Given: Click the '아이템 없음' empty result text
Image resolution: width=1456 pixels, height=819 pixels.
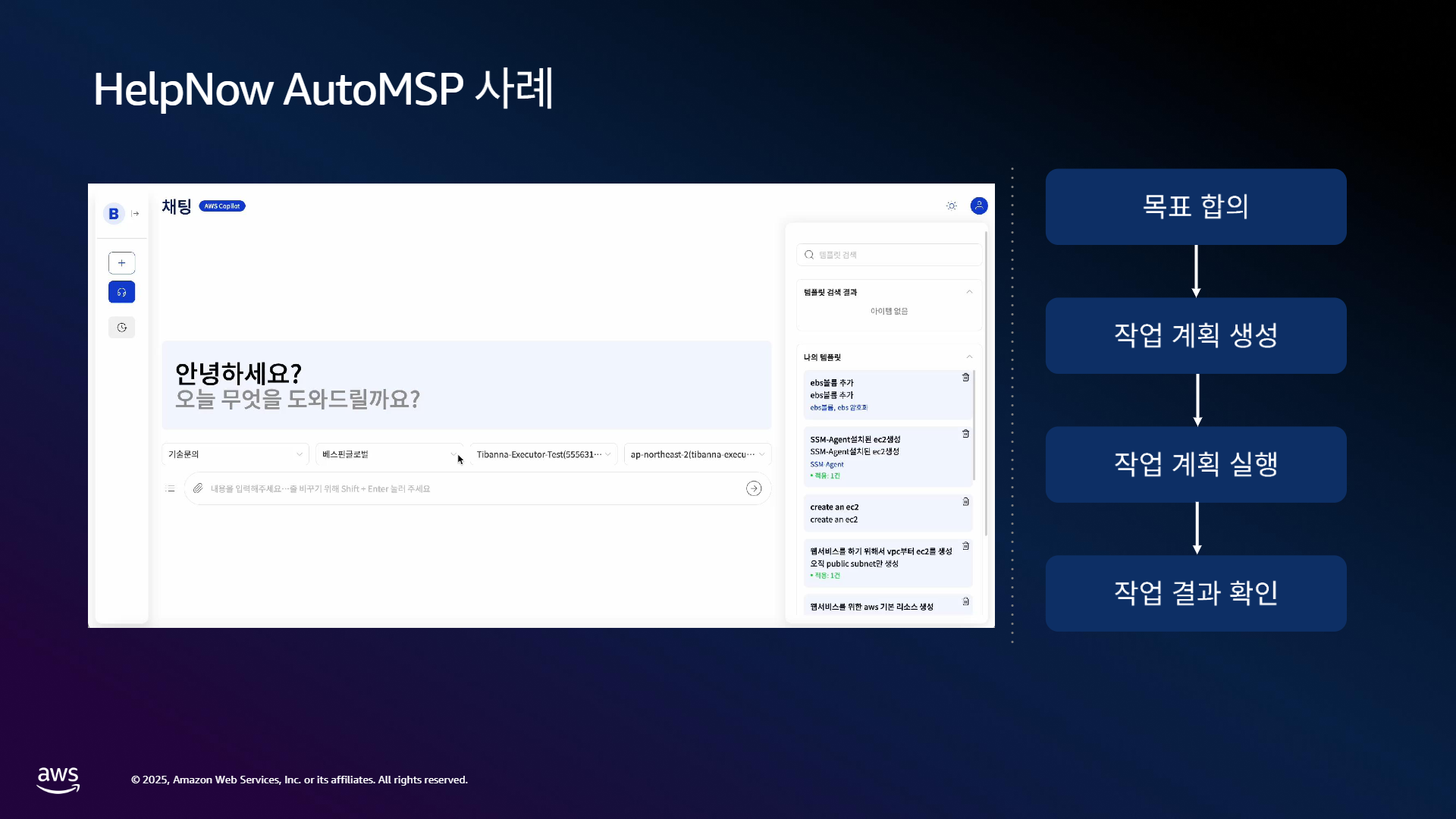Looking at the screenshot, I should tap(889, 312).
